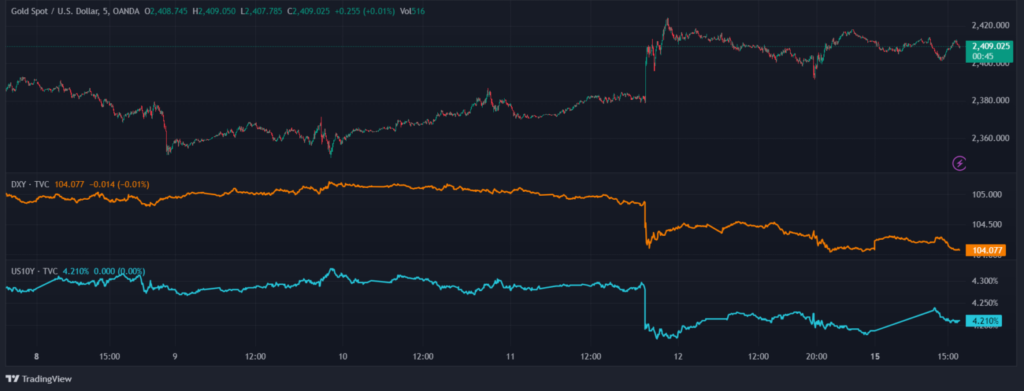This screenshot has height=391, width=1024.
Task: Select the DXY · TVC legend label
Action: pos(31,185)
